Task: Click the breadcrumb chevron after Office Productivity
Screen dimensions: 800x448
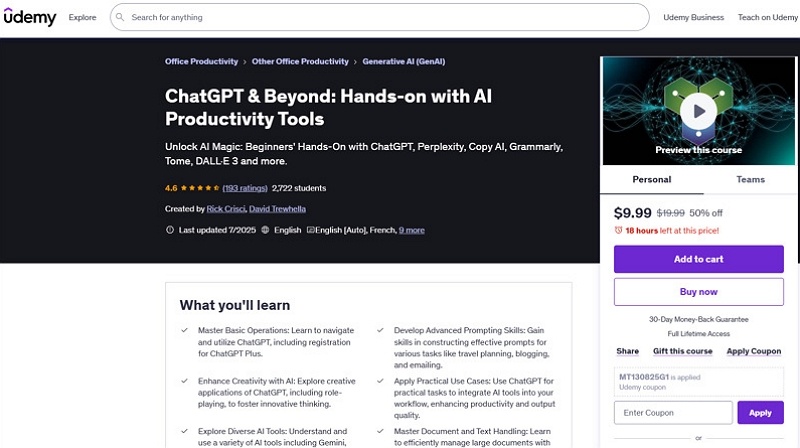Action: [245, 62]
